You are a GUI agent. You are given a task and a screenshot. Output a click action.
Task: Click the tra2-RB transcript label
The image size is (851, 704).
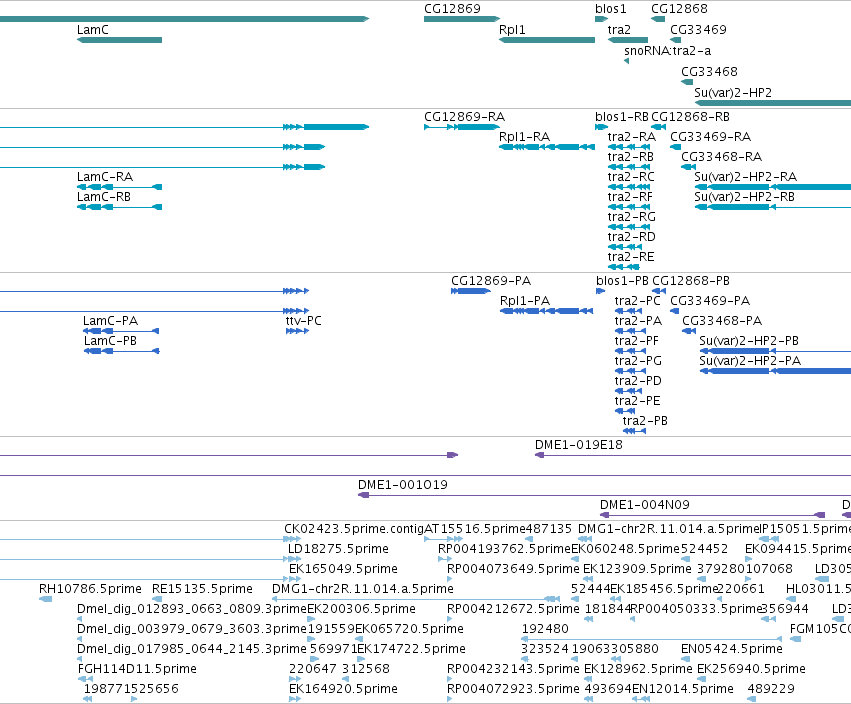pos(631,157)
